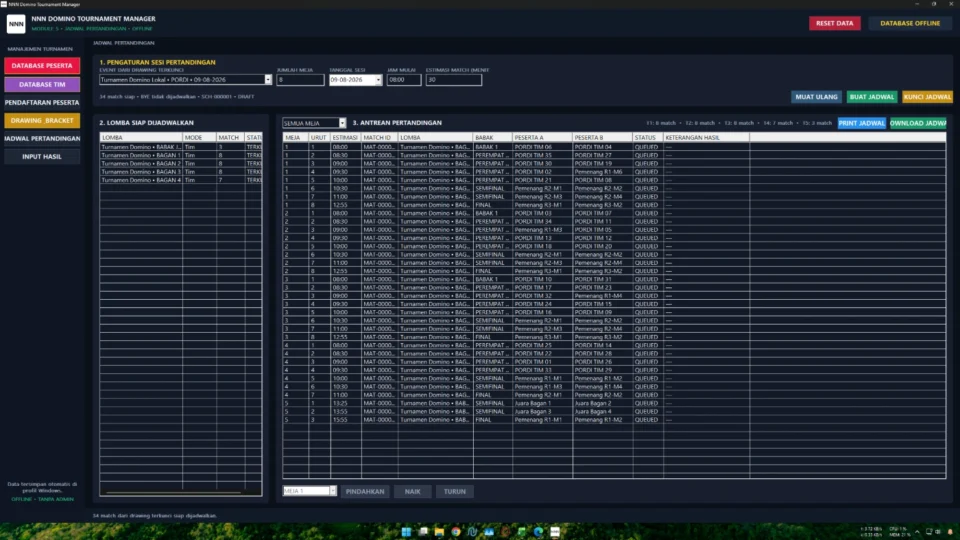Click Keterangan Hasil column header
This screenshot has height=540, width=960.
706,138
